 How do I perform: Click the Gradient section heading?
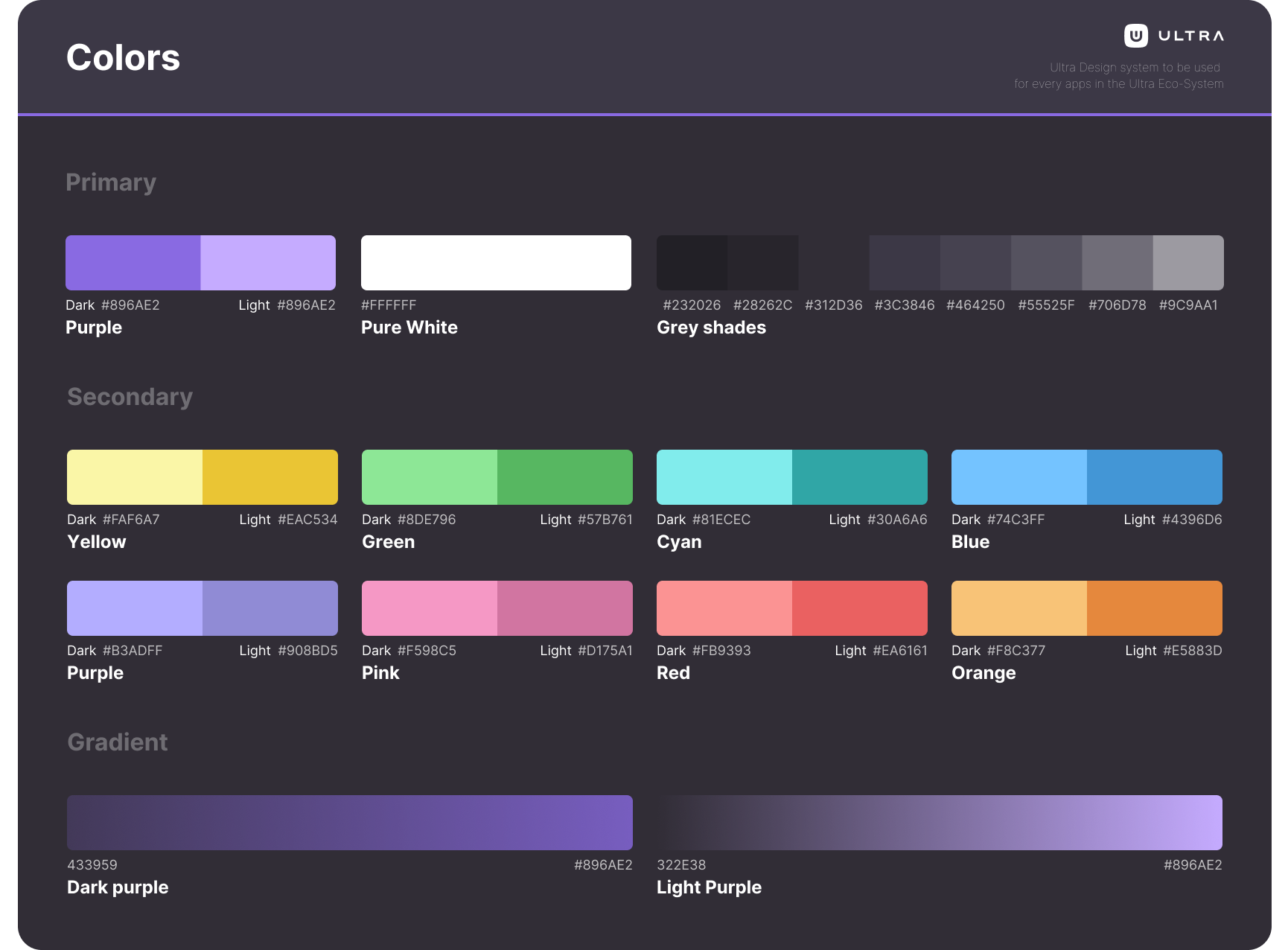click(118, 742)
